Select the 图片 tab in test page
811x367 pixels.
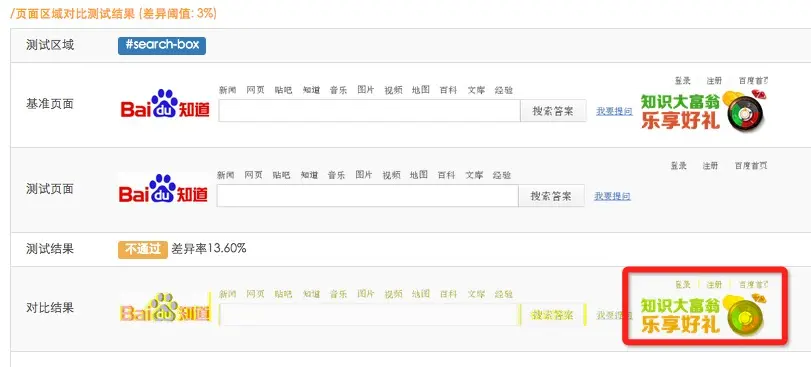pos(364,175)
